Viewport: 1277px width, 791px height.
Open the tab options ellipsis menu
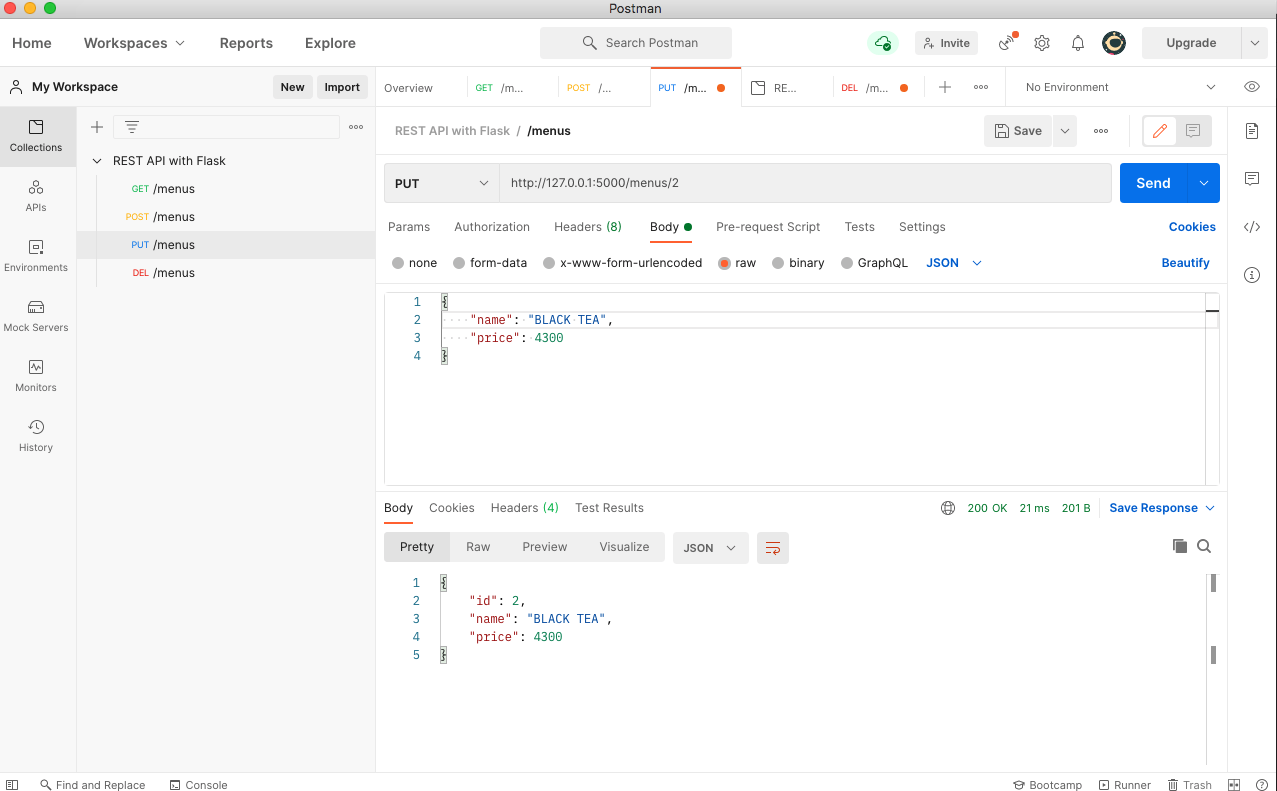point(981,87)
